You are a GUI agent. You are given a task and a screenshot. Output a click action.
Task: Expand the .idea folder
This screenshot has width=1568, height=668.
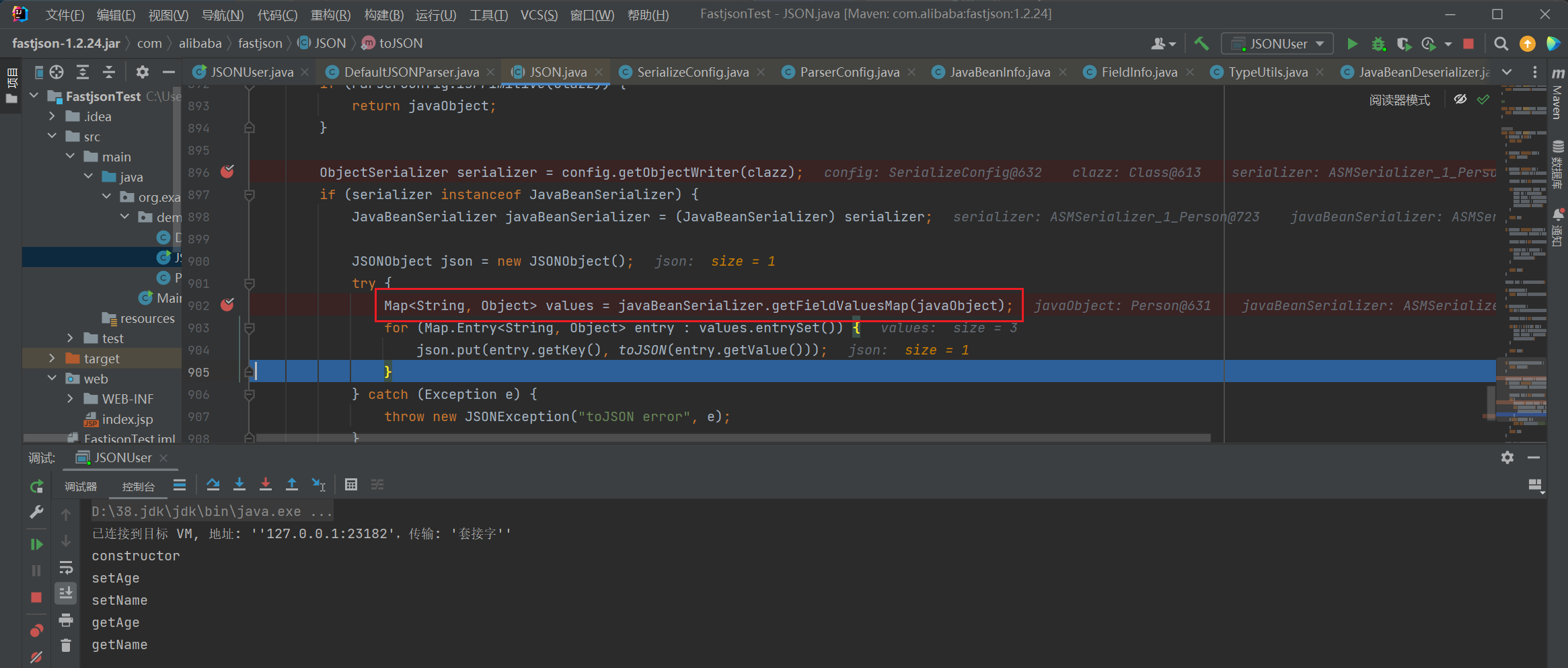52,116
